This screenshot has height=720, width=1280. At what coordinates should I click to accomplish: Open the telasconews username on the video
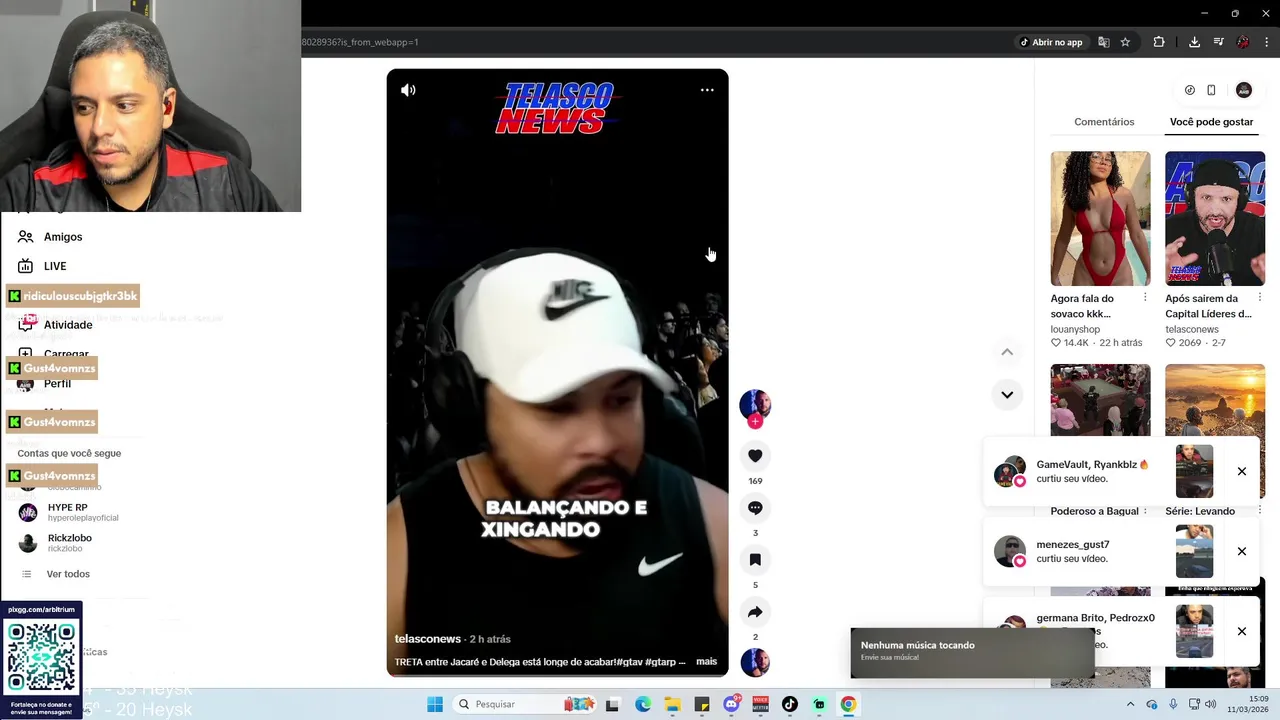428,639
